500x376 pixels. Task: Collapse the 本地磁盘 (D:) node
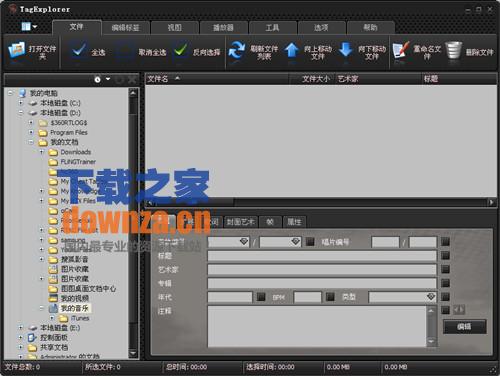coord(21,113)
